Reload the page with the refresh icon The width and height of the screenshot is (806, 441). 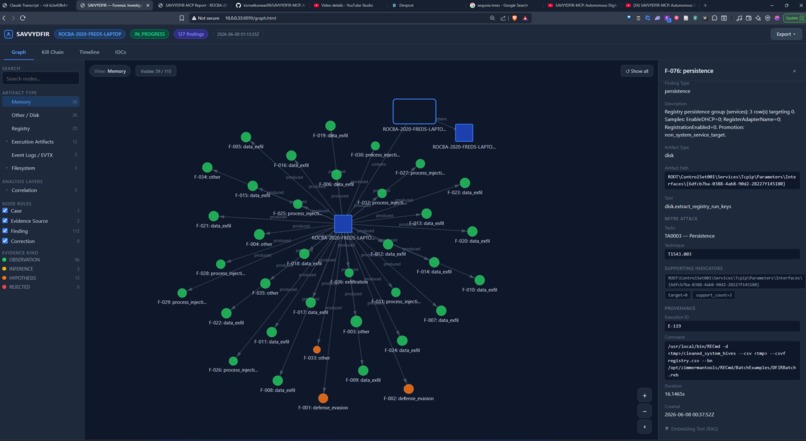point(23,18)
